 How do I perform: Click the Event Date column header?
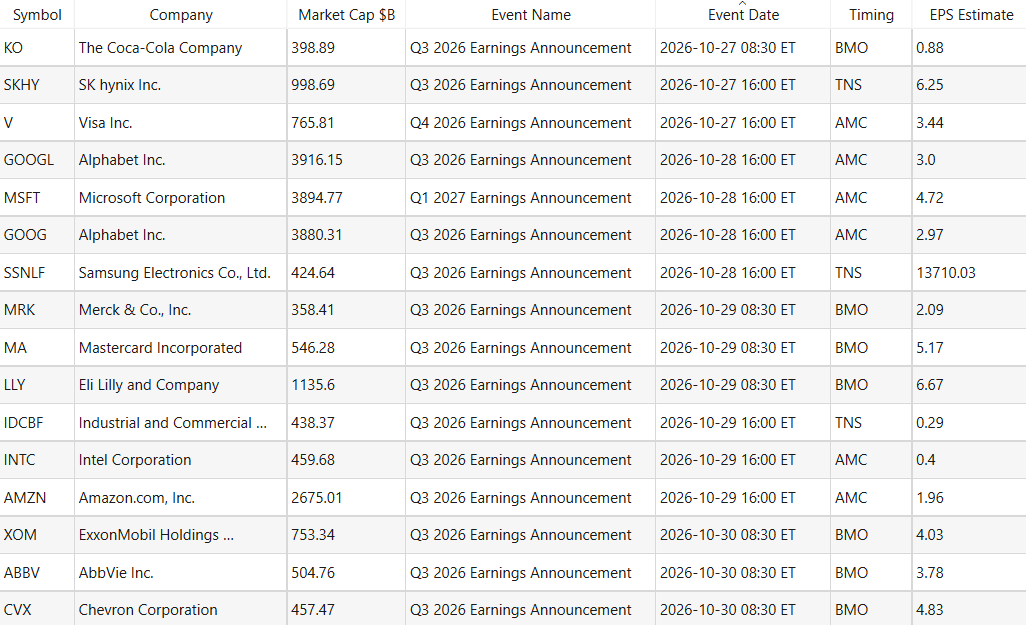(x=743, y=15)
